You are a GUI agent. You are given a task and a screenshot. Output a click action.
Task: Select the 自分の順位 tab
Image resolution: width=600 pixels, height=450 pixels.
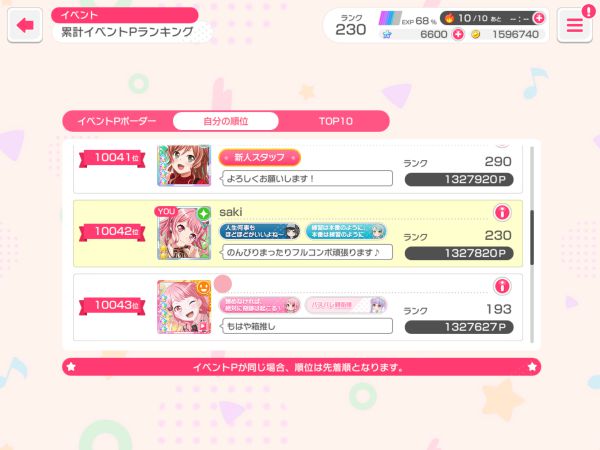[225, 121]
